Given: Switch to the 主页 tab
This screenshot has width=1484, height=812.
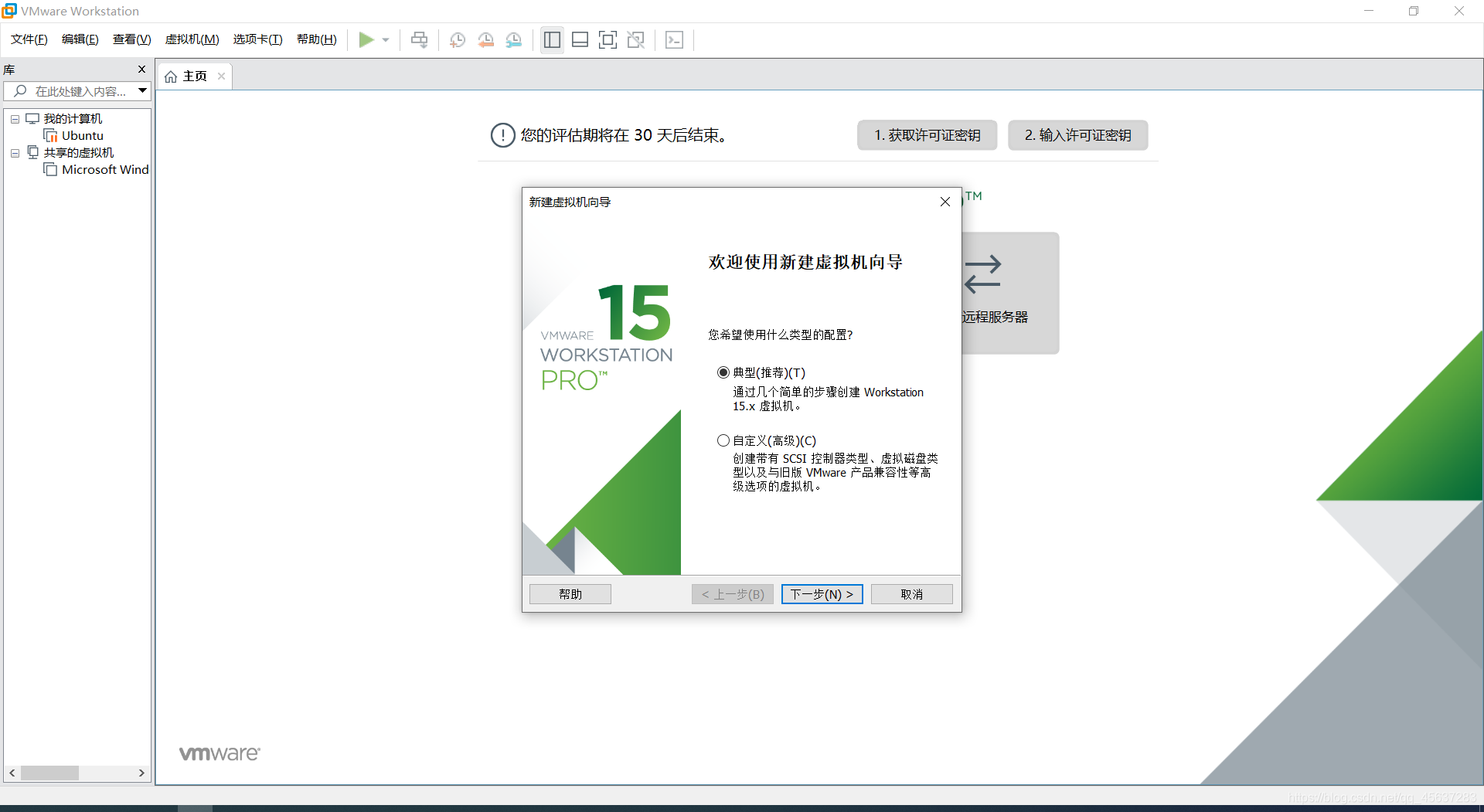Looking at the screenshot, I should click(194, 75).
